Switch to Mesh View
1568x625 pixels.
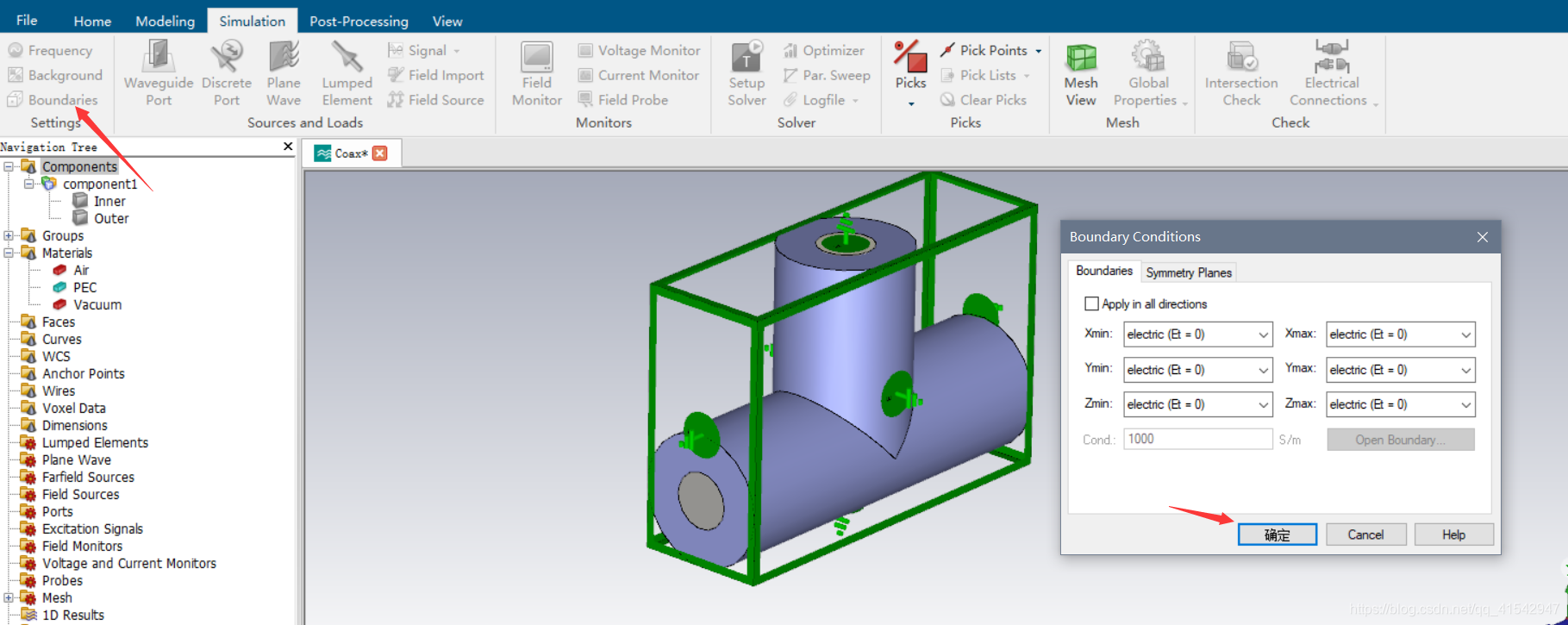tap(1081, 74)
